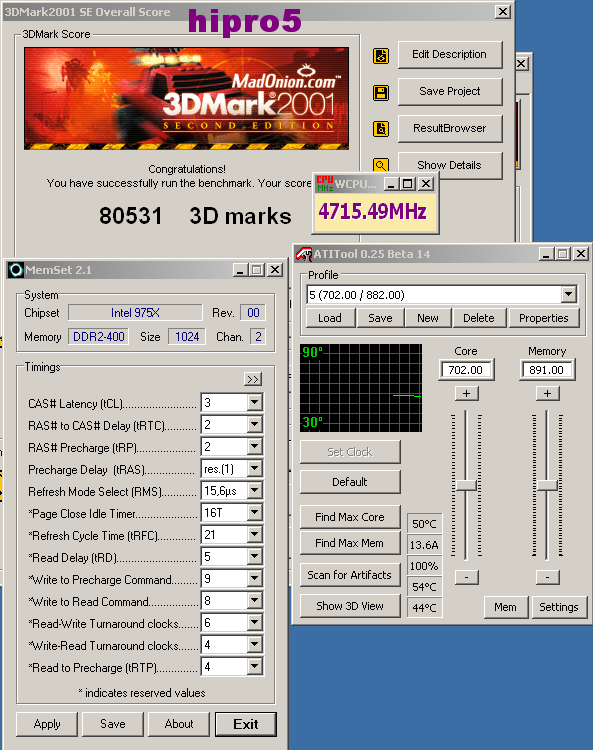Click Find Max Core
The image size is (593, 750).
click(x=350, y=517)
